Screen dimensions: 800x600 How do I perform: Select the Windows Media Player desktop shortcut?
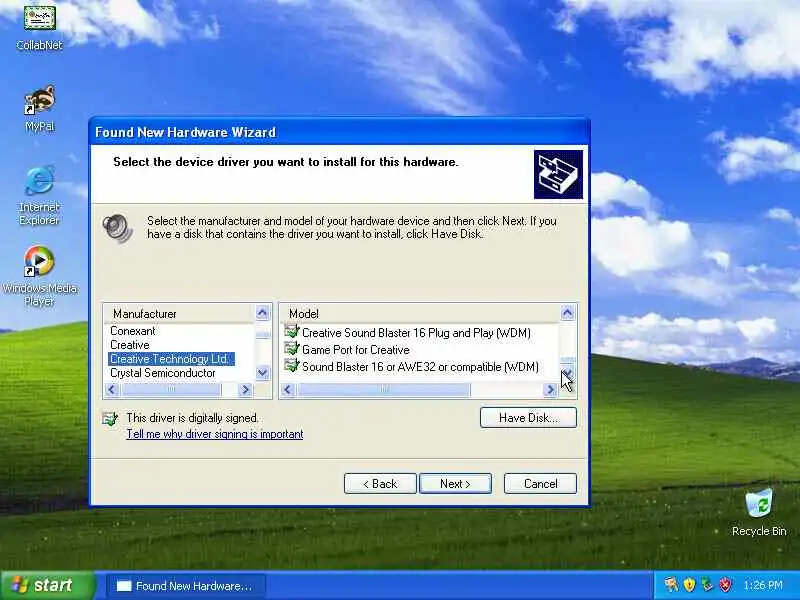tap(39, 276)
